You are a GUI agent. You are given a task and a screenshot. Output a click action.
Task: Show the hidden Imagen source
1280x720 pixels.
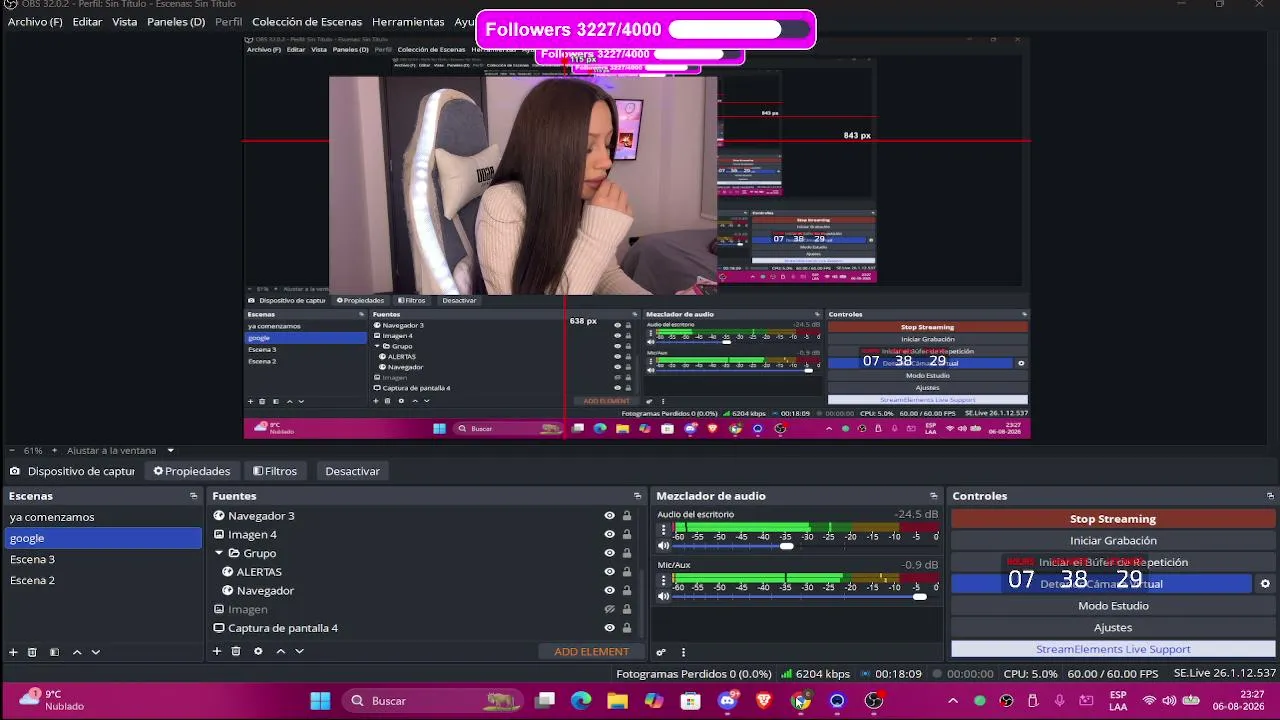click(609, 609)
